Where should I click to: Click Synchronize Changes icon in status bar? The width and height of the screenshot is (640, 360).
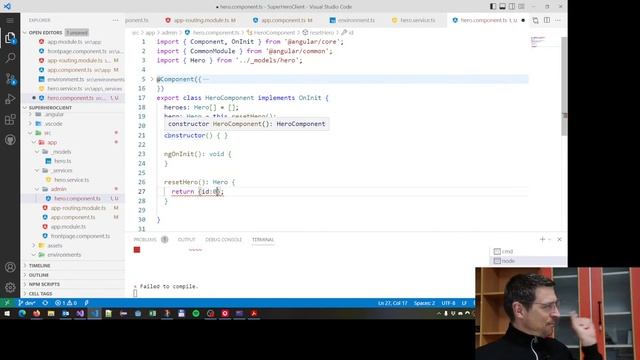(x=45, y=303)
